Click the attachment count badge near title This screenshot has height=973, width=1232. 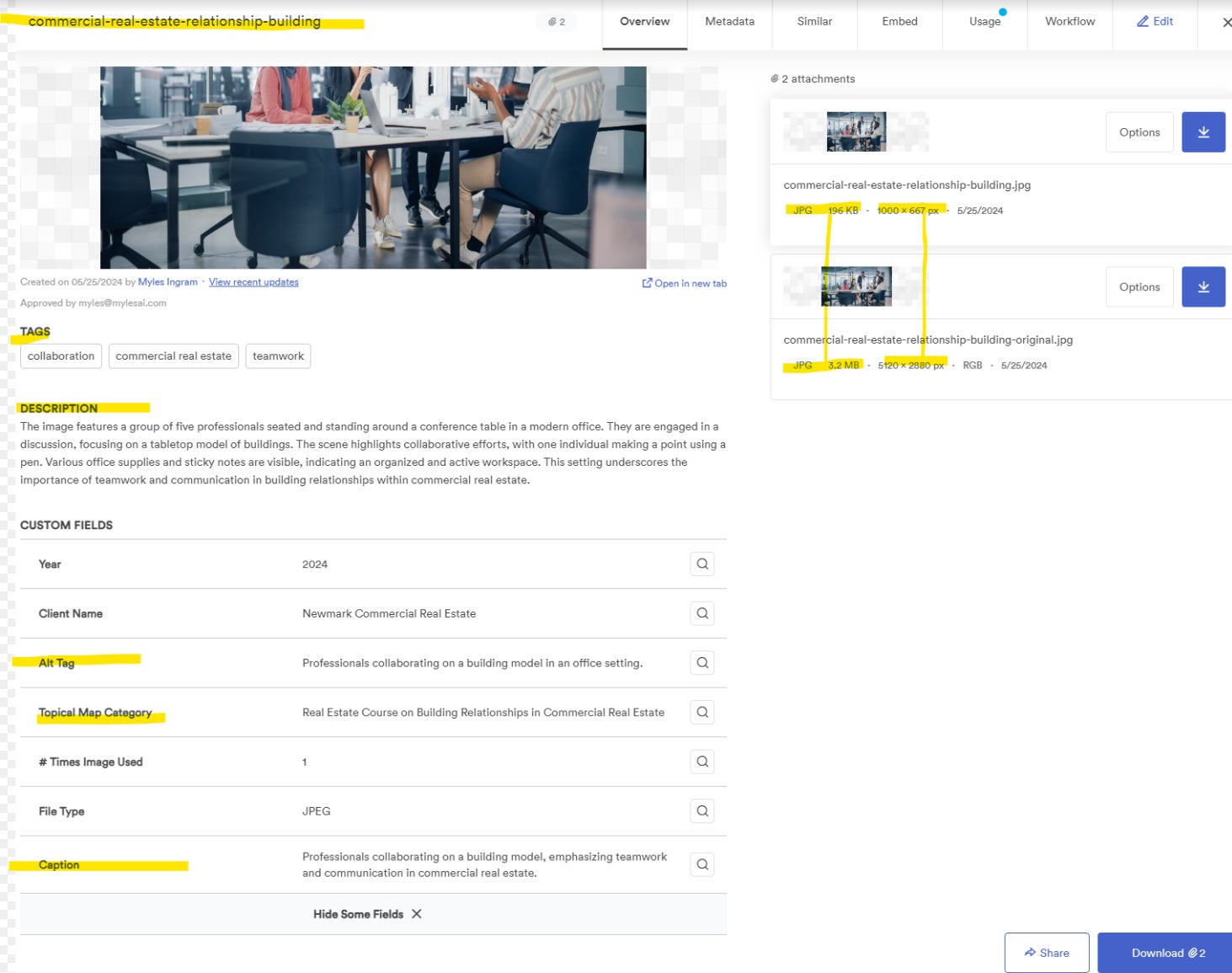pyautogui.click(x=557, y=22)
